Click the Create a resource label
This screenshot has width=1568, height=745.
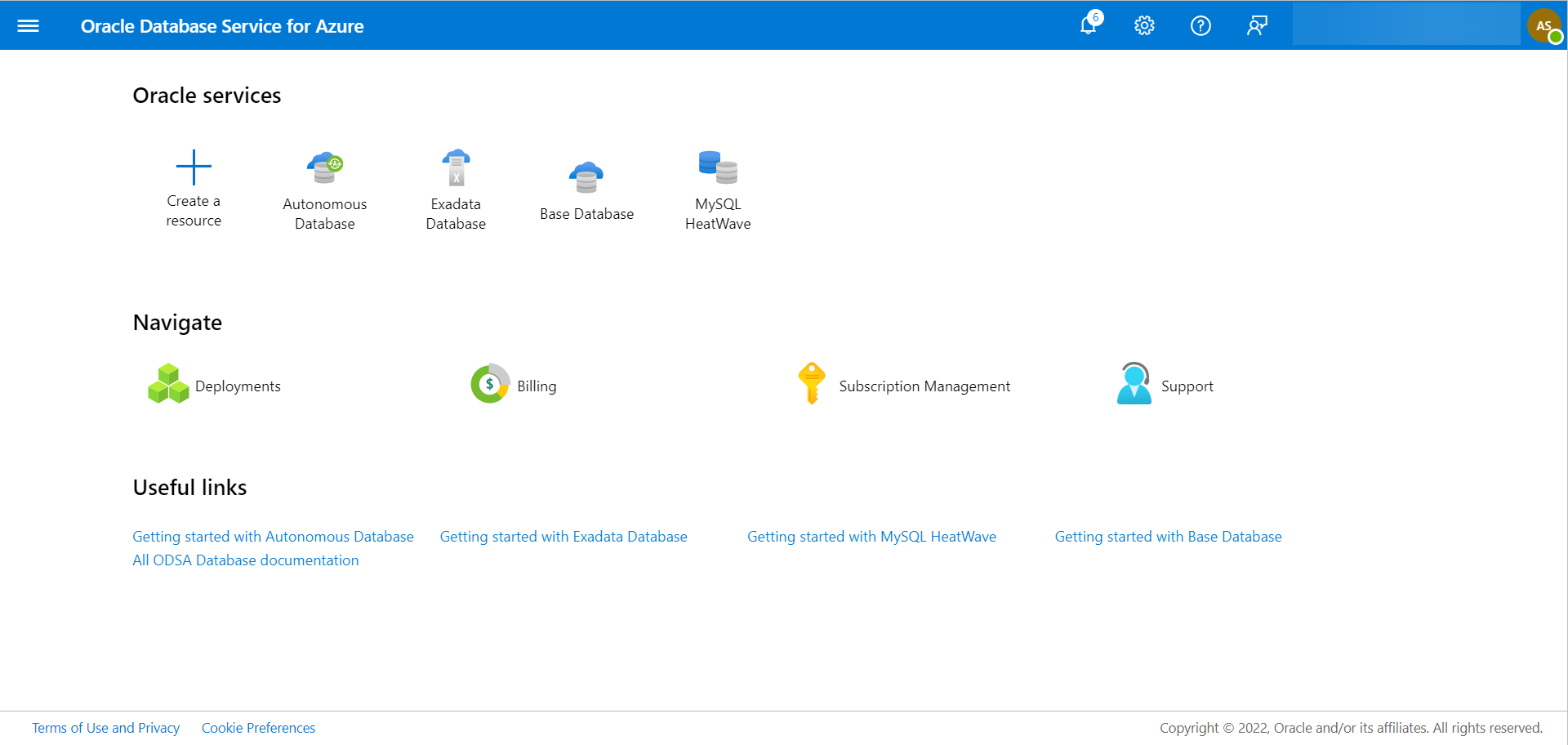[x=194, y=211]
